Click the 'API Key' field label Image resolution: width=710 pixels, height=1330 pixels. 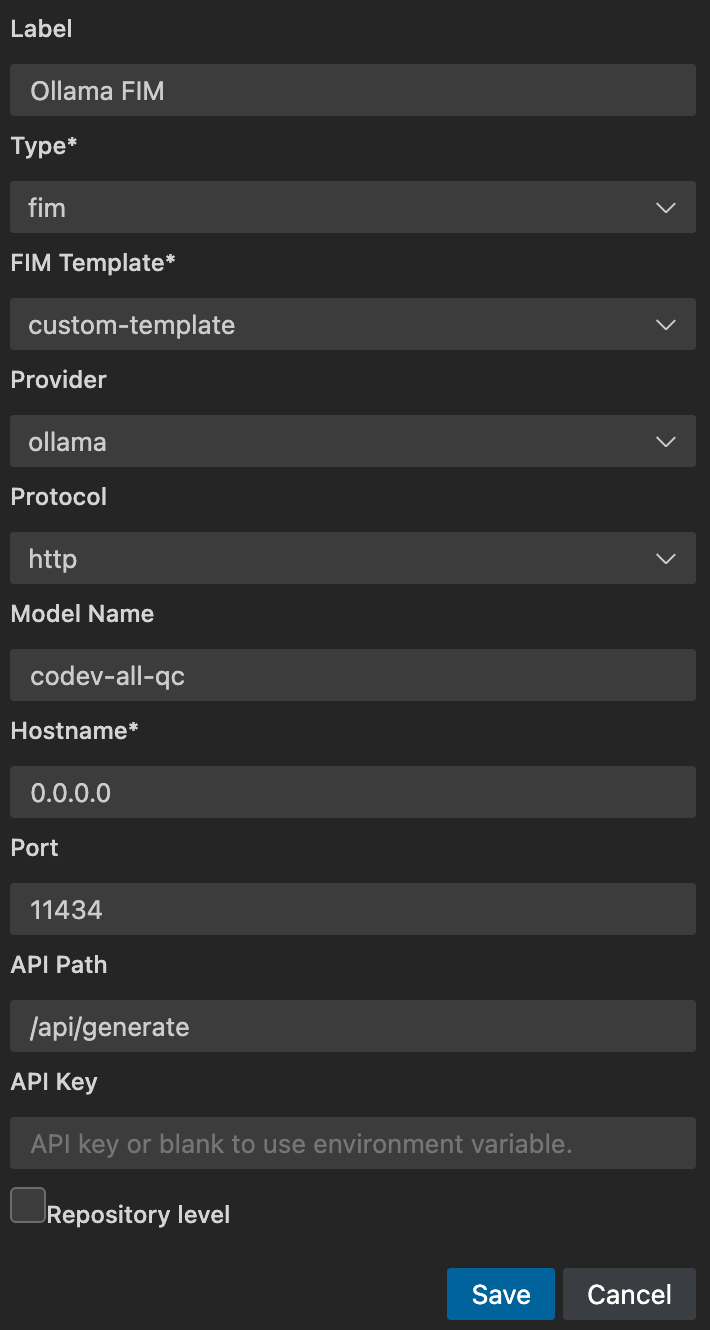[54, 1082]
